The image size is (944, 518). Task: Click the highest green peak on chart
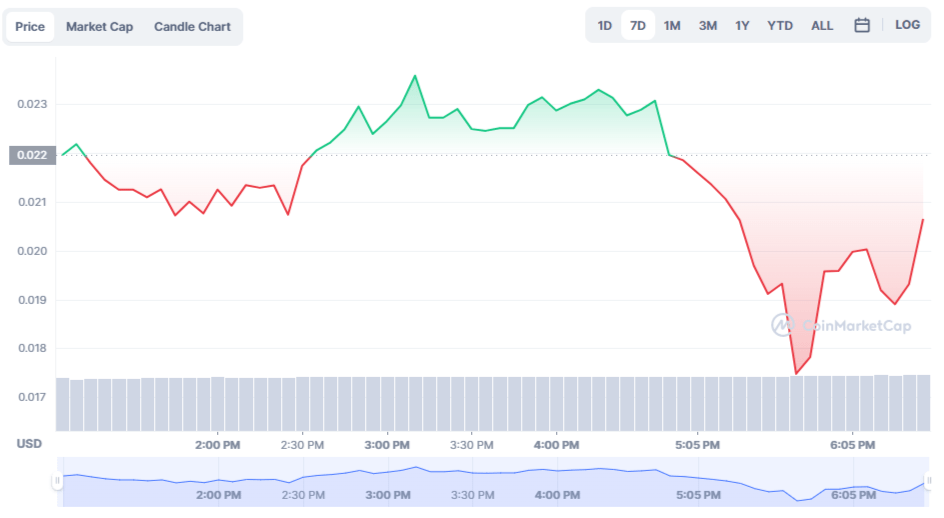point(415,76)
